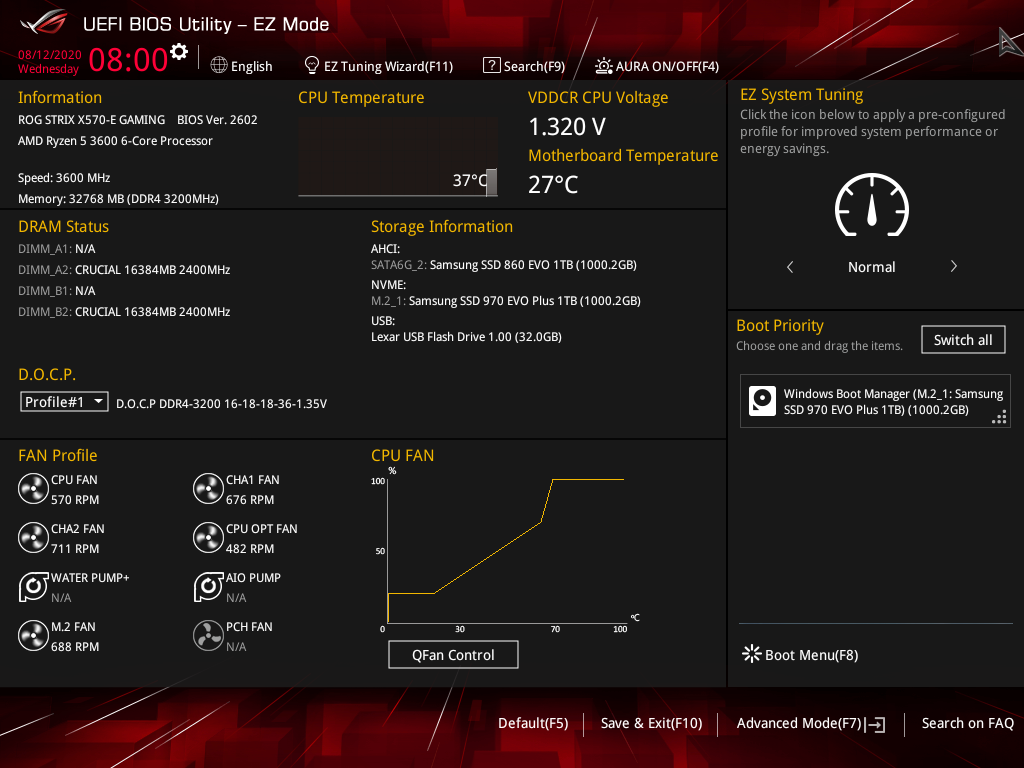Click Default(F5) to load defaults
Image resolution: width=1024 pixels, height=768 pixels.
(x=533, y=723)
